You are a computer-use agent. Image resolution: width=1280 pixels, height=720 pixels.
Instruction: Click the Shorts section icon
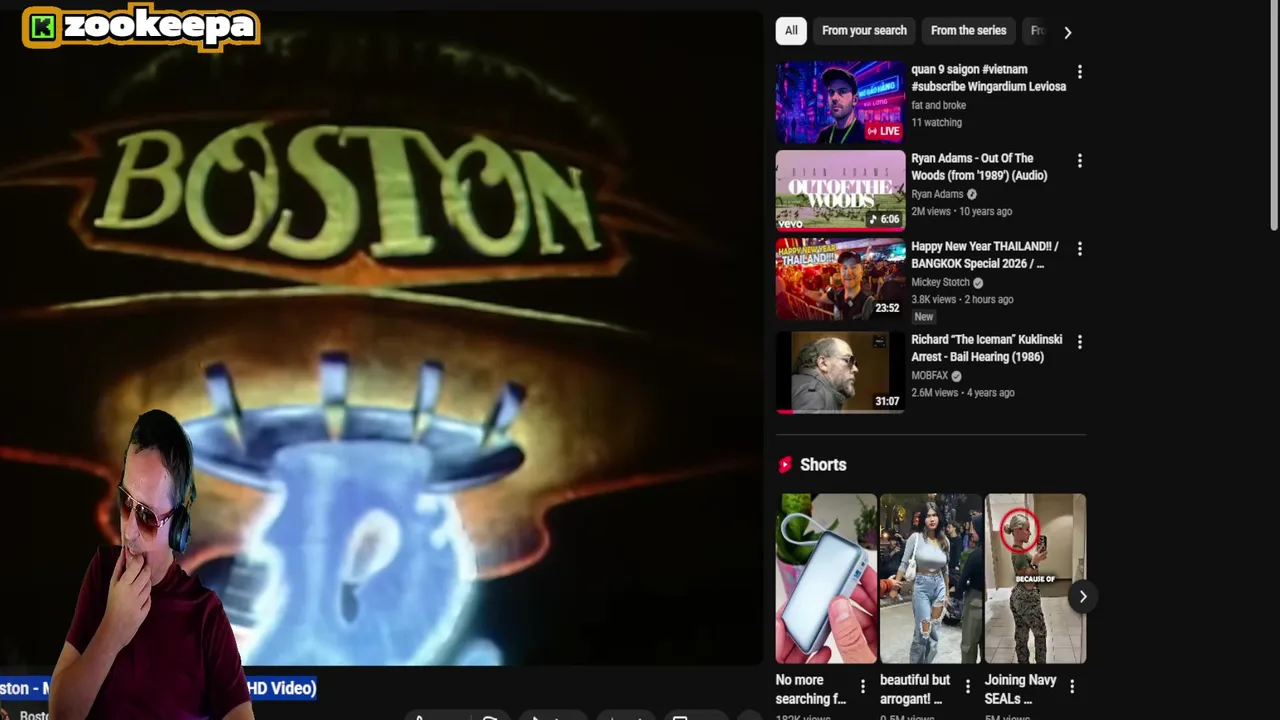point(785,465)
